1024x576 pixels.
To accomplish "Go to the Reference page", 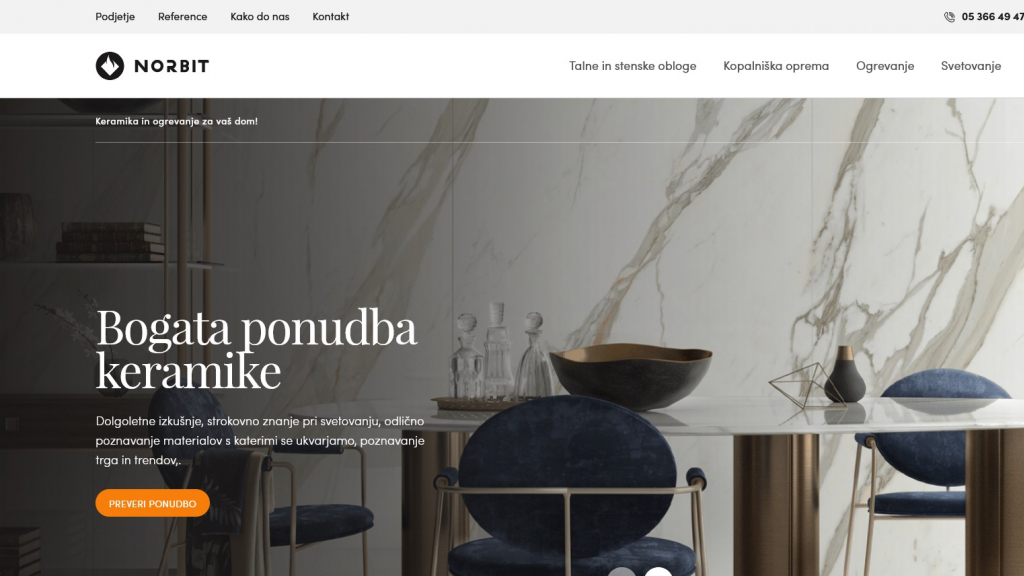I will 182,16.
